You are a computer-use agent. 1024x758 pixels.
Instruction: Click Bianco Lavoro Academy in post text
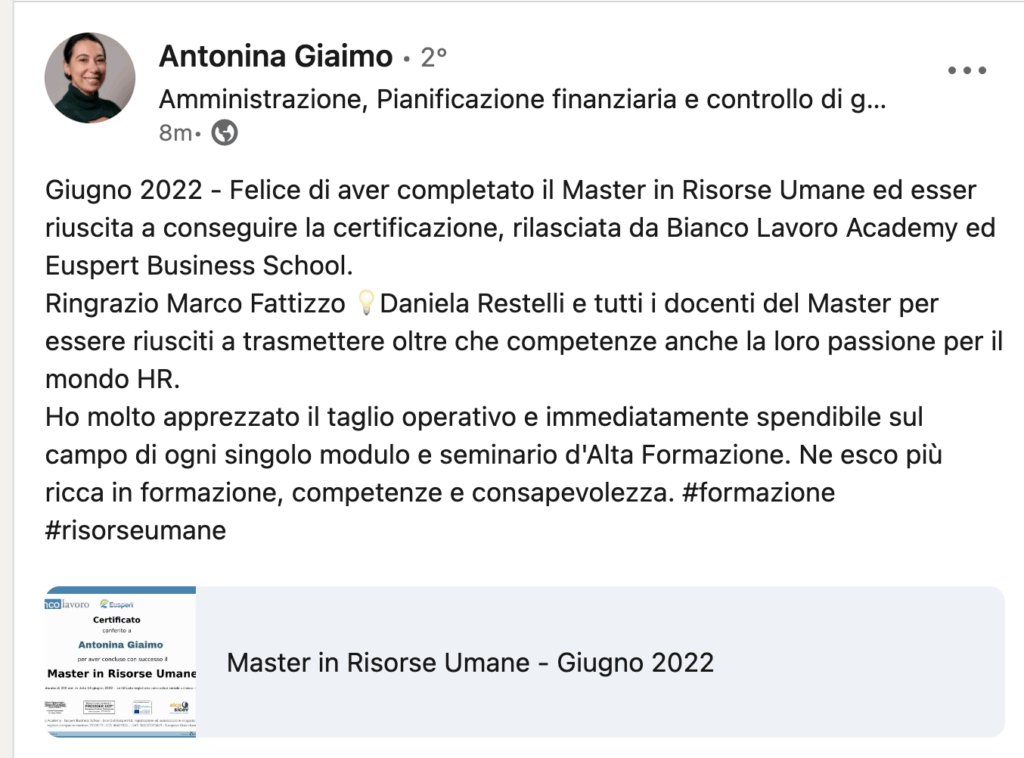tap(829, 226)
